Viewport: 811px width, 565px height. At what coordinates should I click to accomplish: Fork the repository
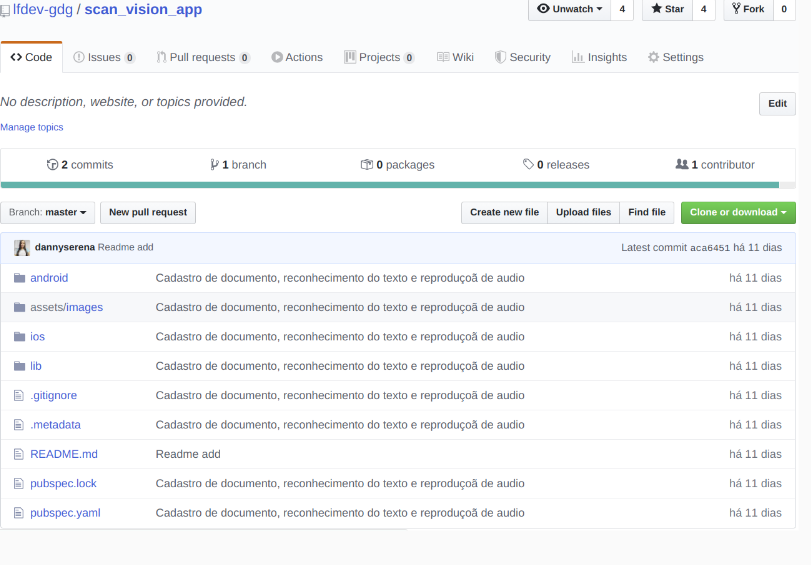[x=748, y=9]
